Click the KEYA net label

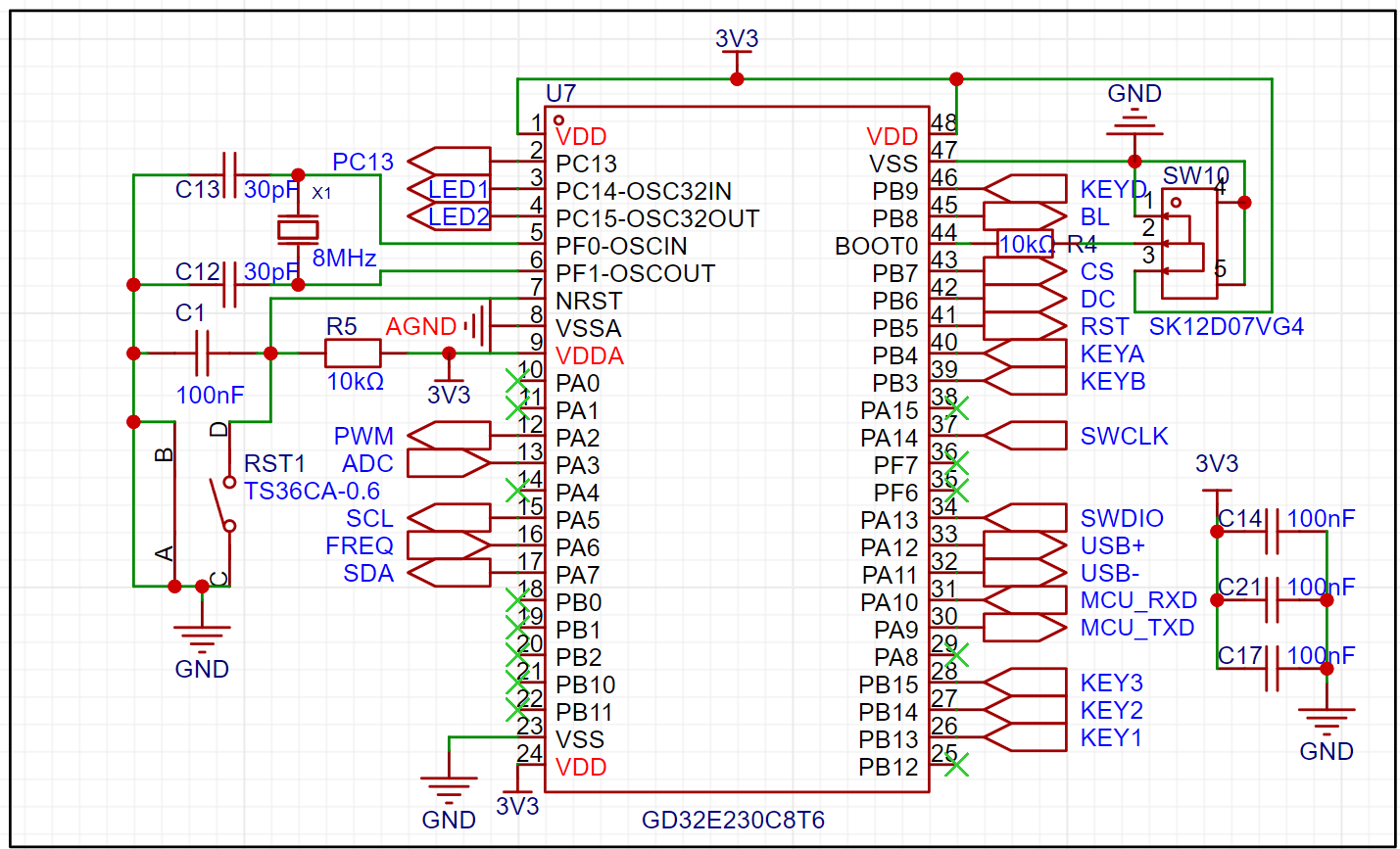[1113, 354]
